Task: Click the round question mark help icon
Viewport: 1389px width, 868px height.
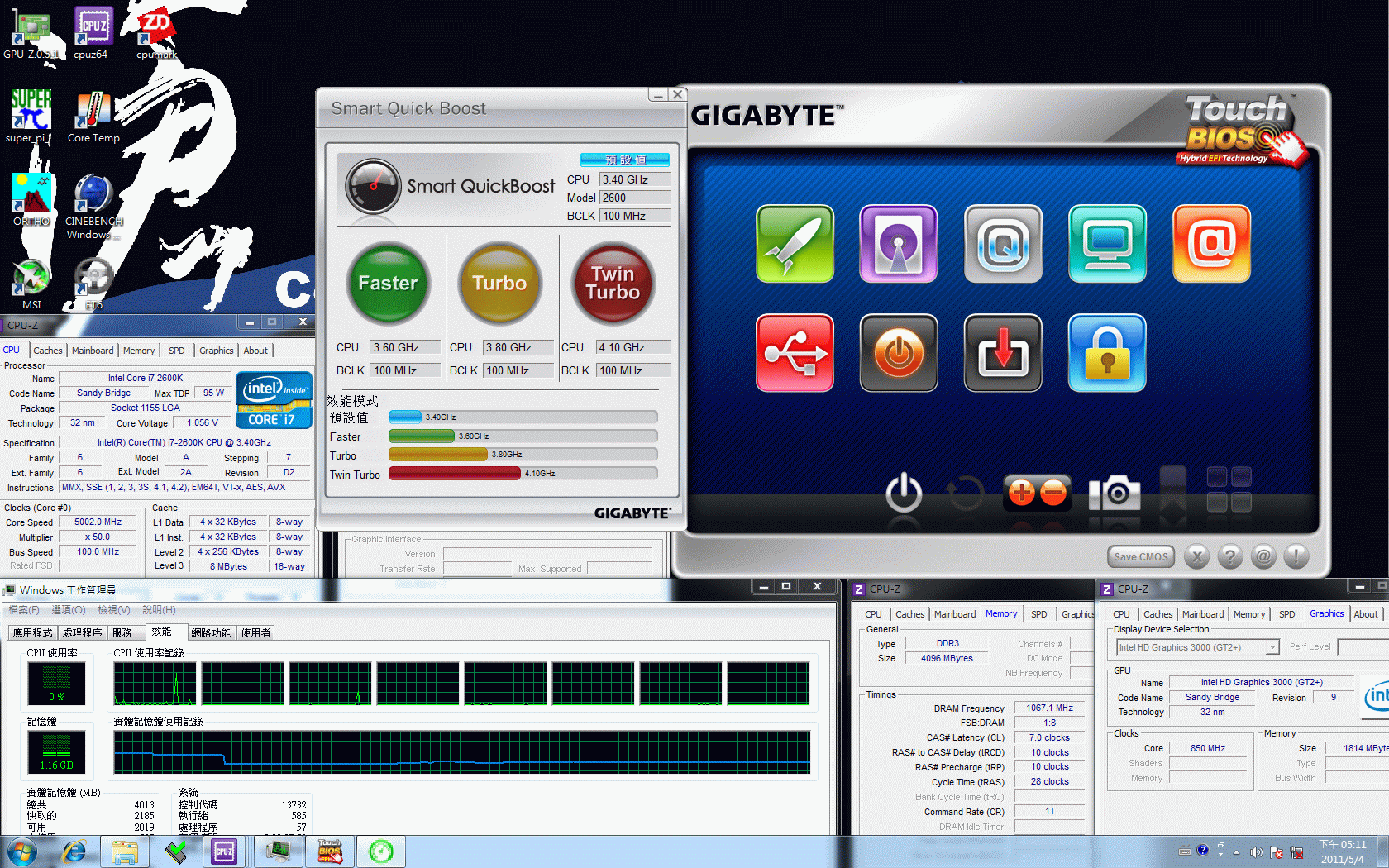Action: click(x=1230, y=556)
